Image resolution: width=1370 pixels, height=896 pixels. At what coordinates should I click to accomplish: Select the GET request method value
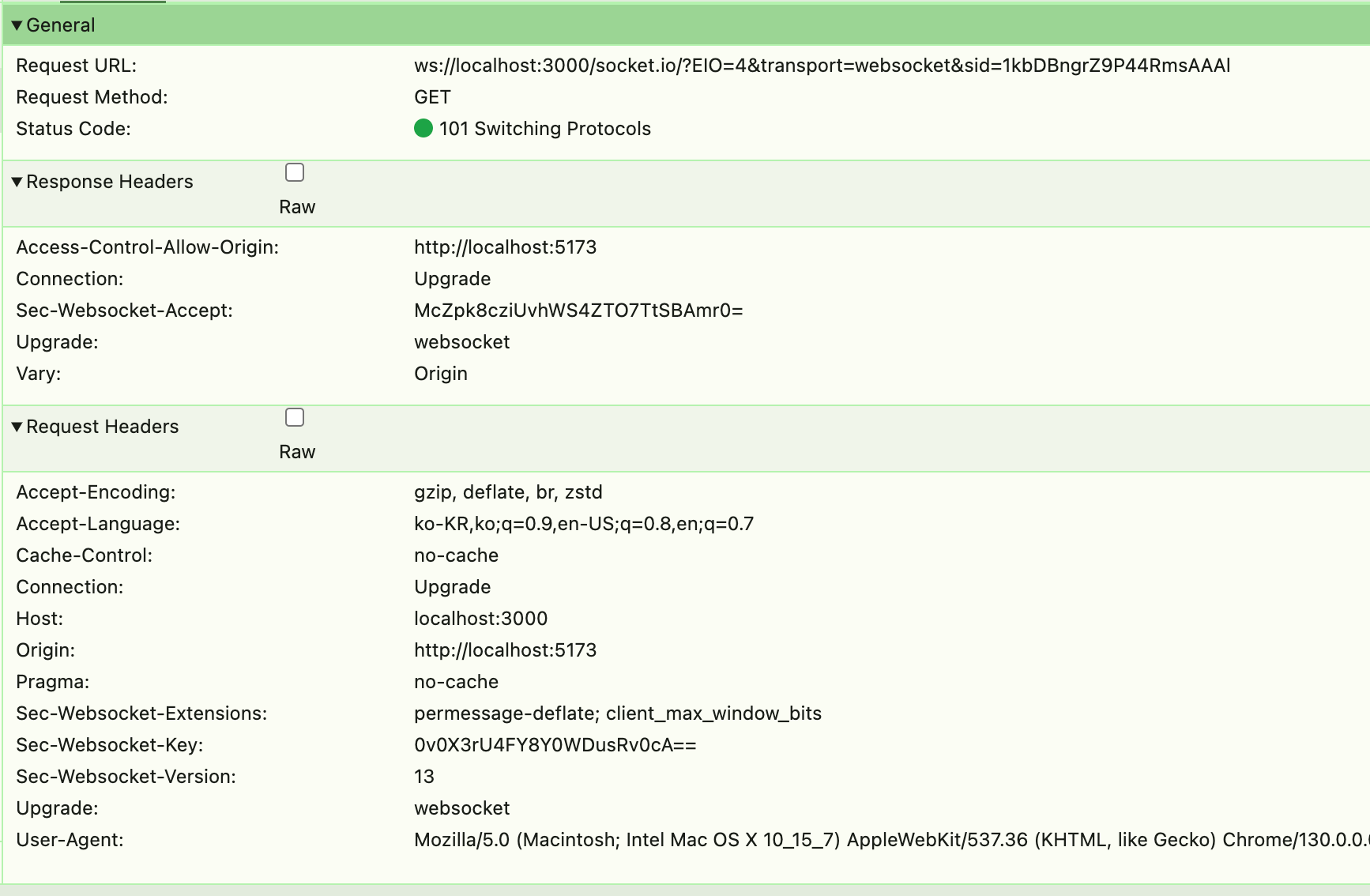(432, 97)
